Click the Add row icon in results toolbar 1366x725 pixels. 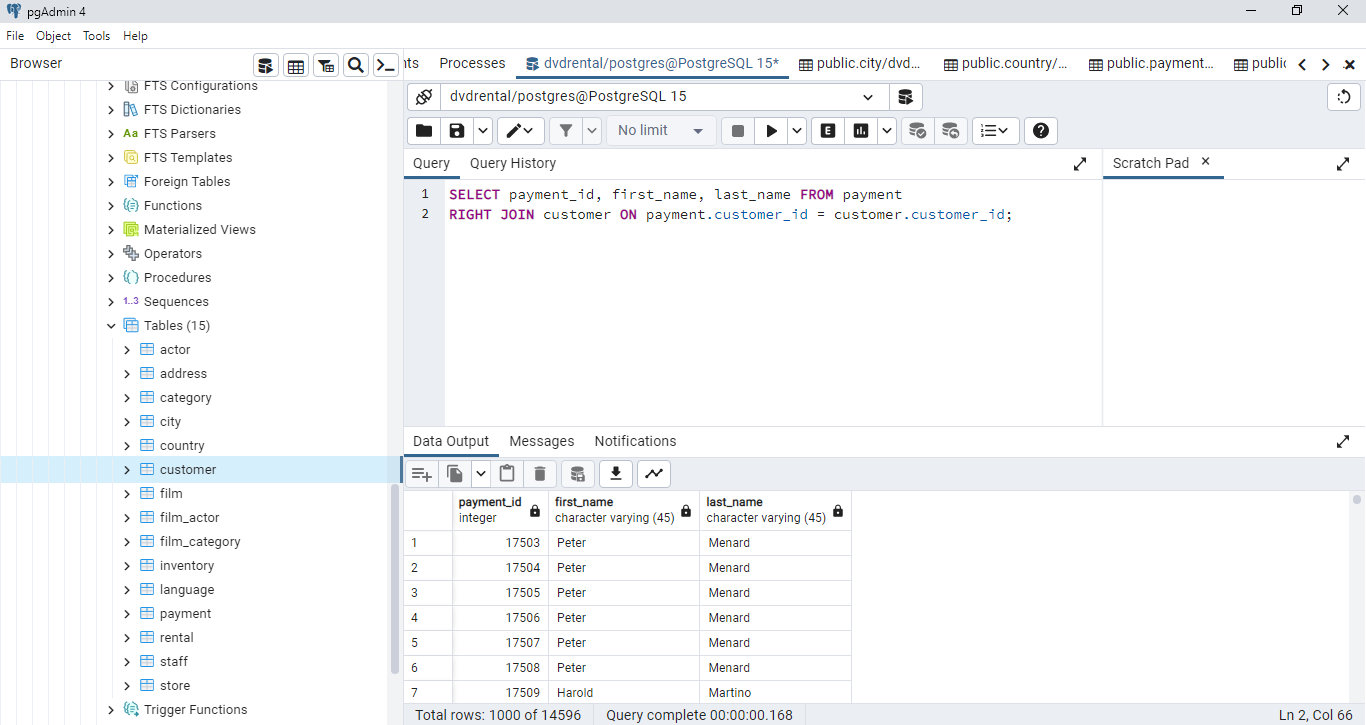(422, 474)
